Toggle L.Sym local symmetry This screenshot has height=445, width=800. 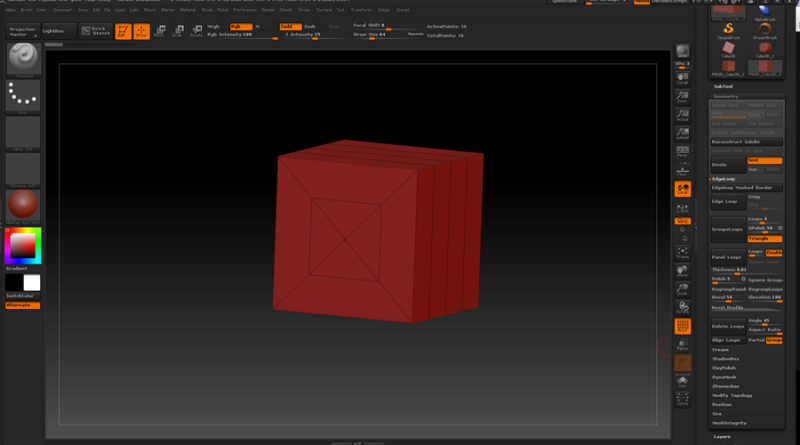tap(683, 208)
